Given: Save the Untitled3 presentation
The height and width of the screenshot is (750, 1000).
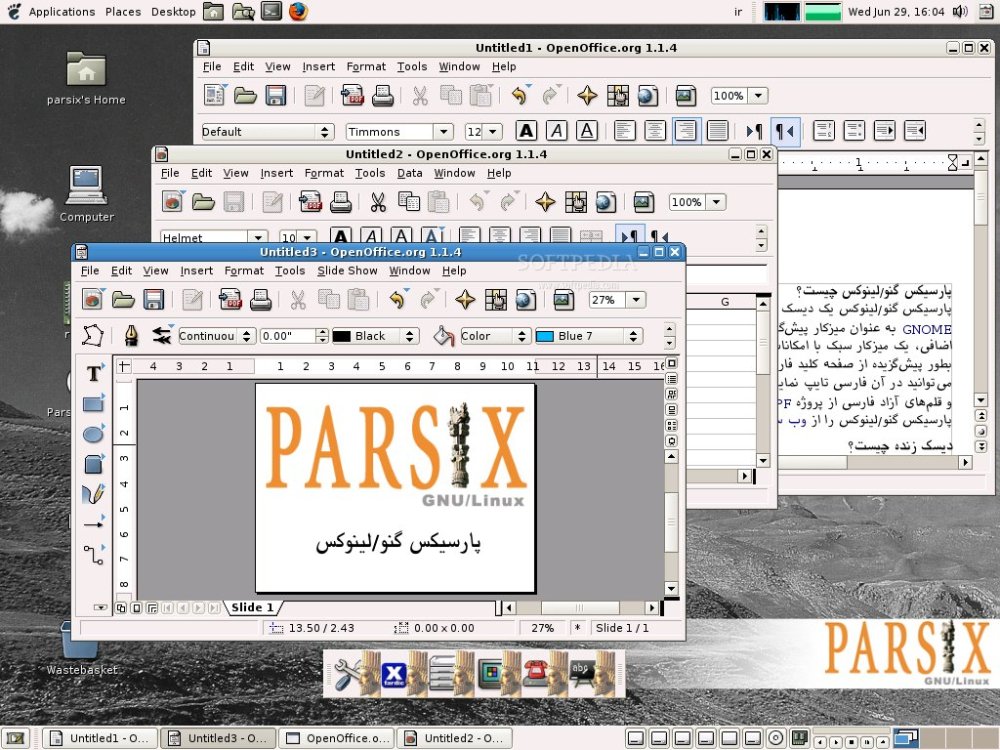Looking at the screenshot, I should point(154,299).
